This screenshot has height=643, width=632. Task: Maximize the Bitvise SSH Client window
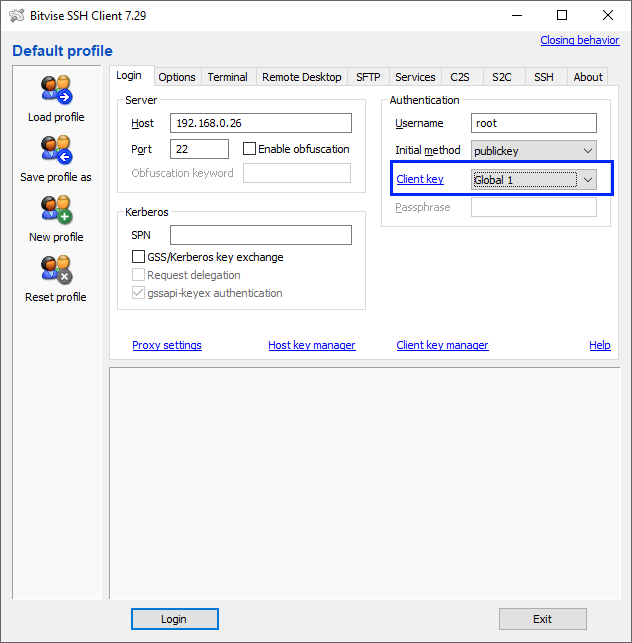(x=562, y=16)
